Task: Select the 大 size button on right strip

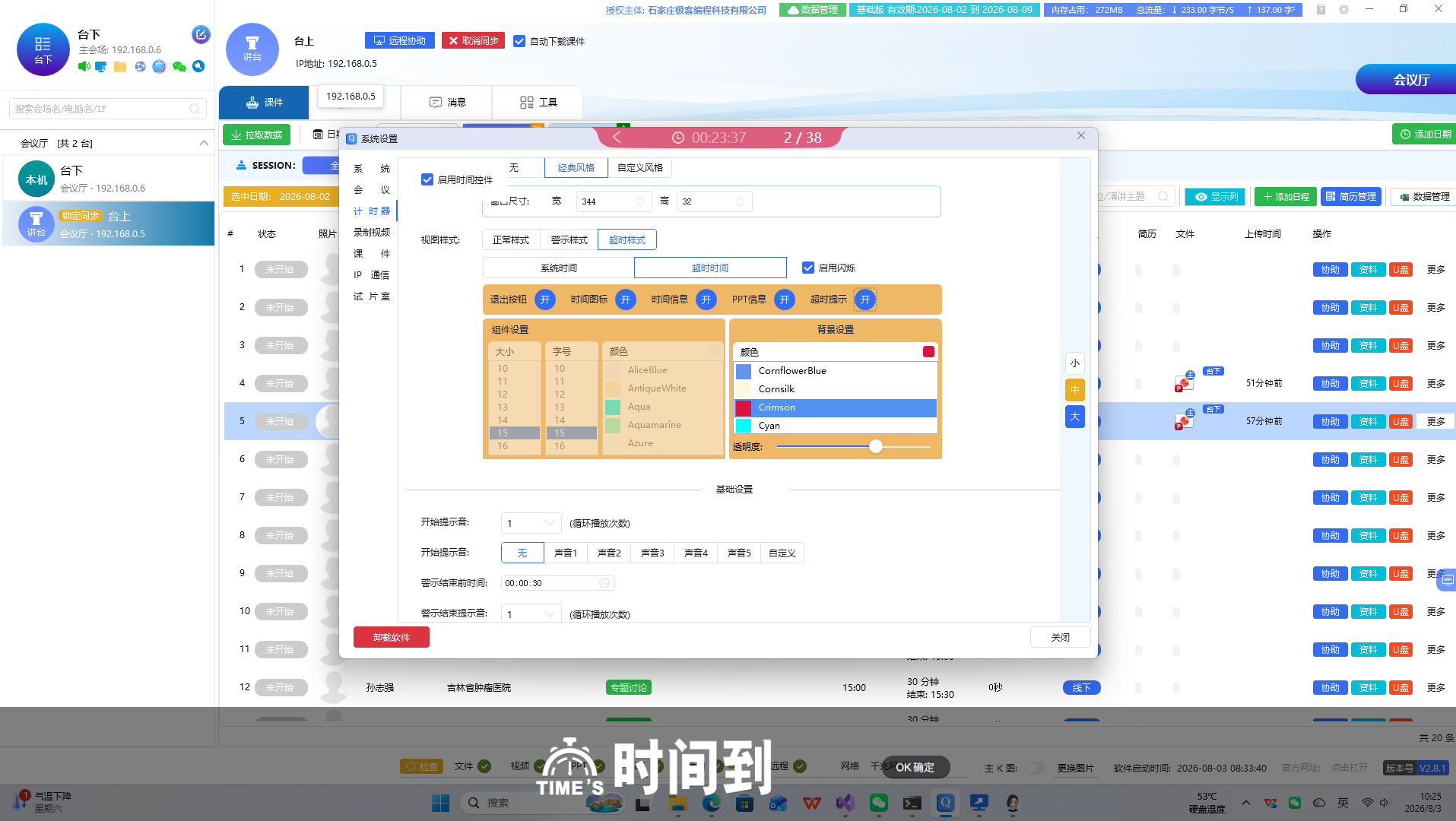Action: tap(1074, 417)
